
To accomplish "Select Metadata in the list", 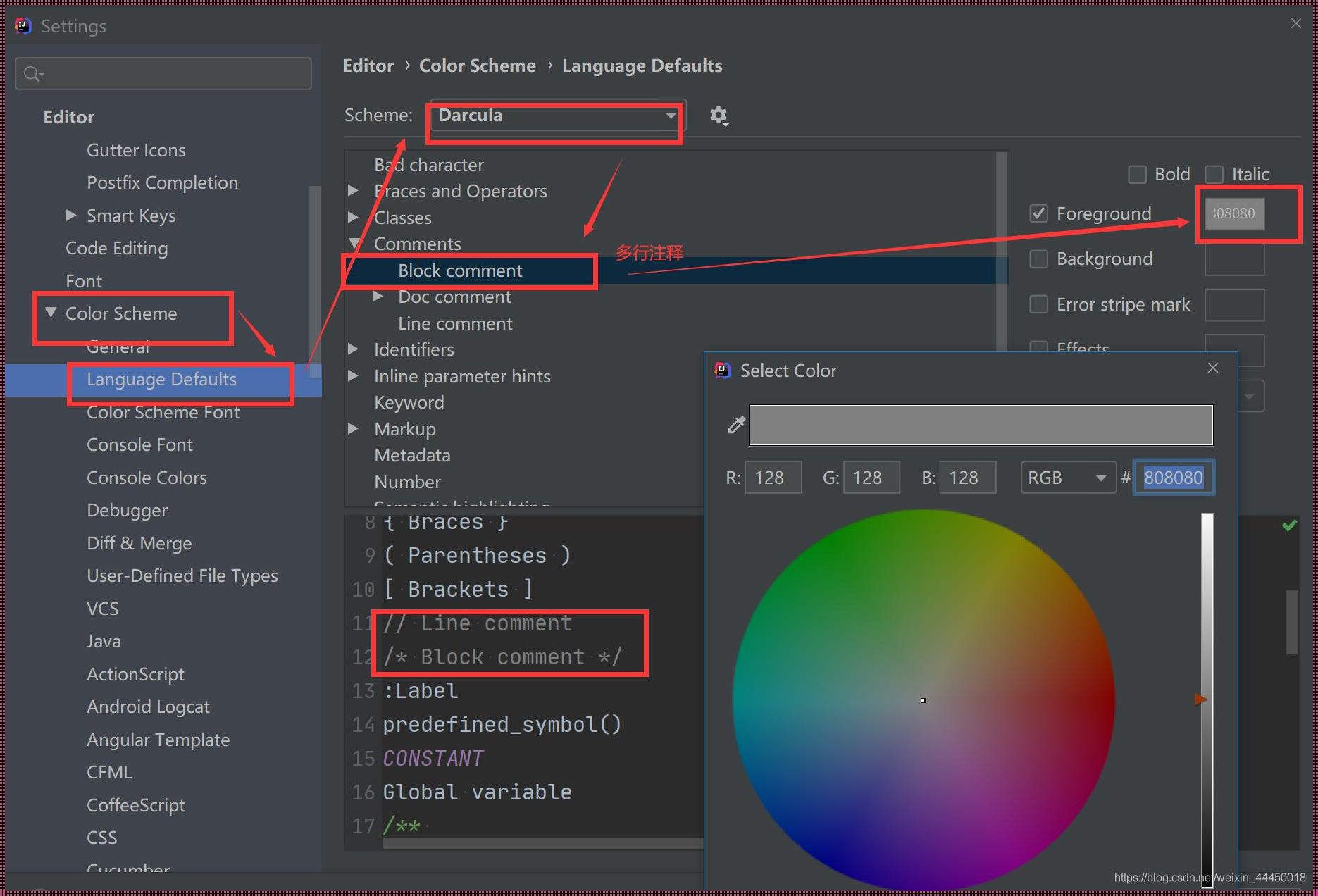I will click(x=412, y=455).
